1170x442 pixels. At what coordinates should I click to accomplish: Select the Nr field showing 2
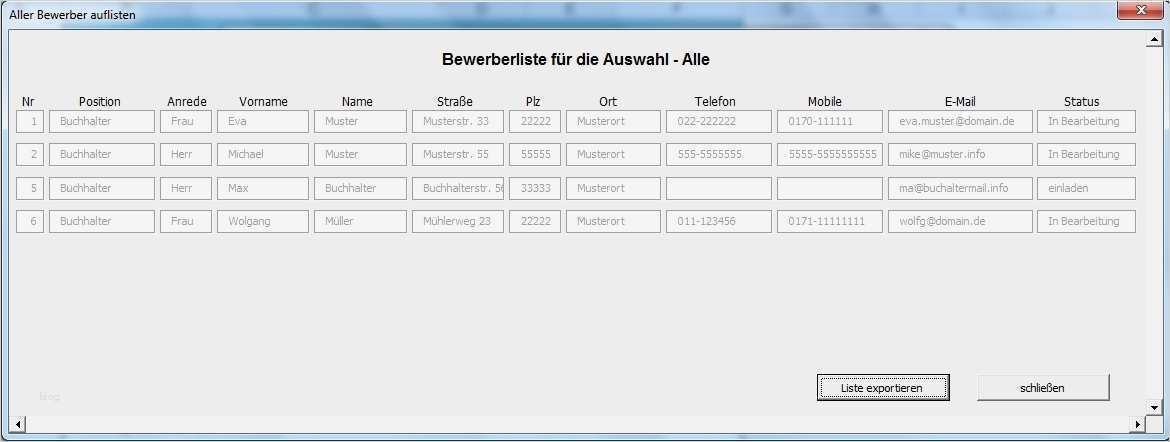30,155
